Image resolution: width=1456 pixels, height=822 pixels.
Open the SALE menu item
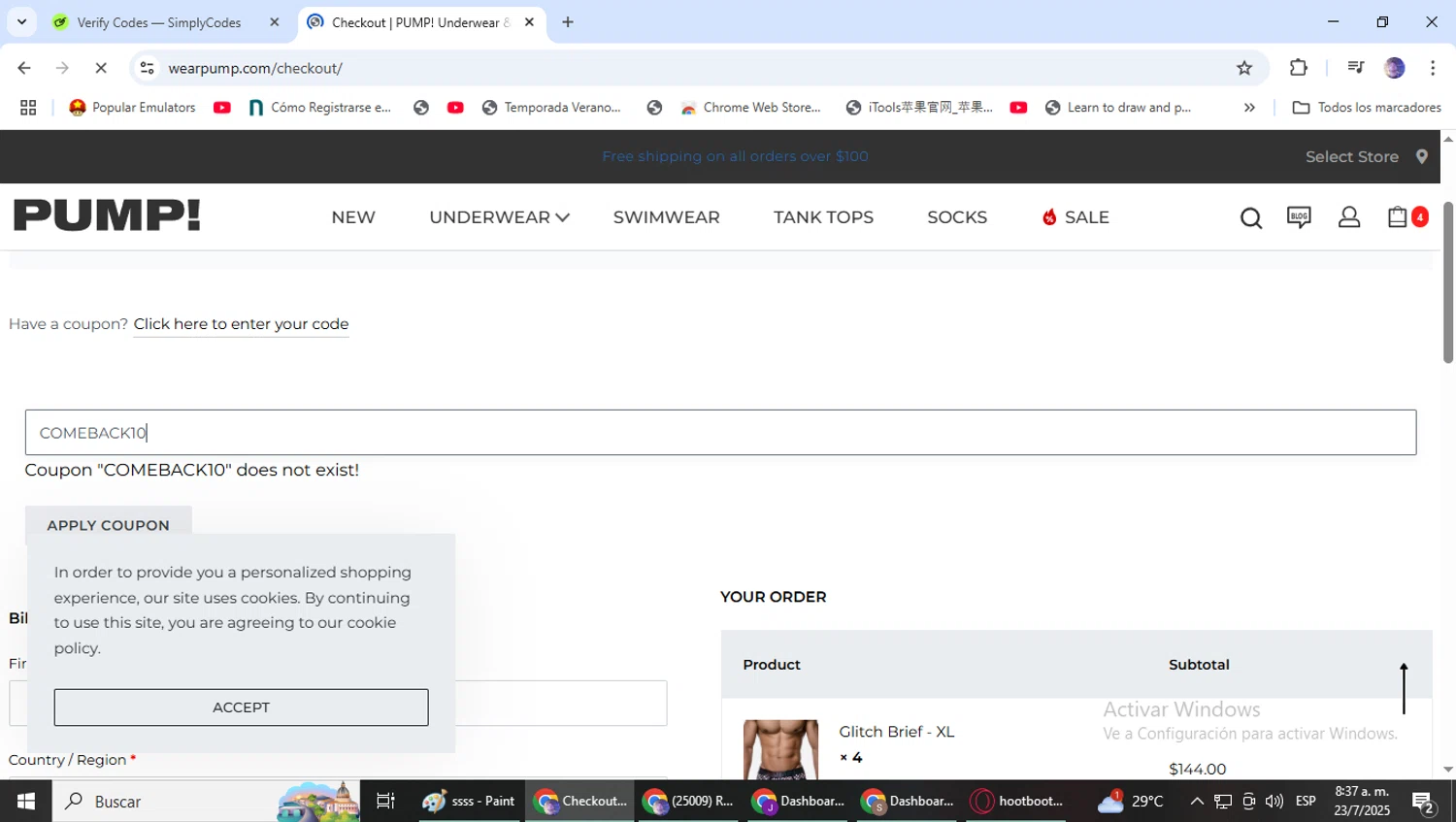[x=1075, y=217]
